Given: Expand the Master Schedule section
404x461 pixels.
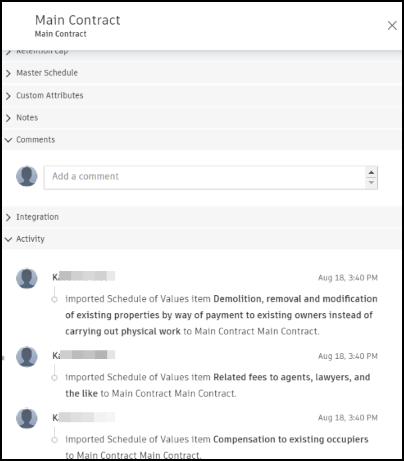Looking at the screenshot, I should point(202,73).
